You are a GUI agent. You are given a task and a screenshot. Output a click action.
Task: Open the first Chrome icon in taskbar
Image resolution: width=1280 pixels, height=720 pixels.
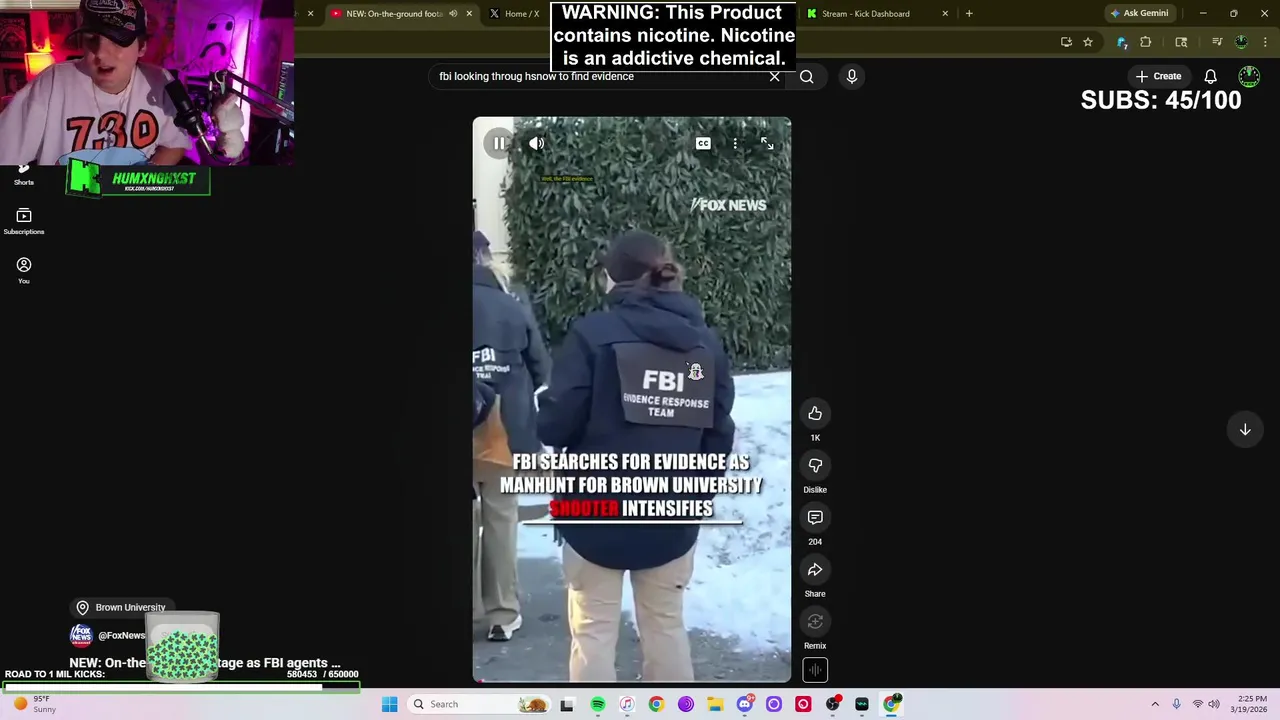656,704
